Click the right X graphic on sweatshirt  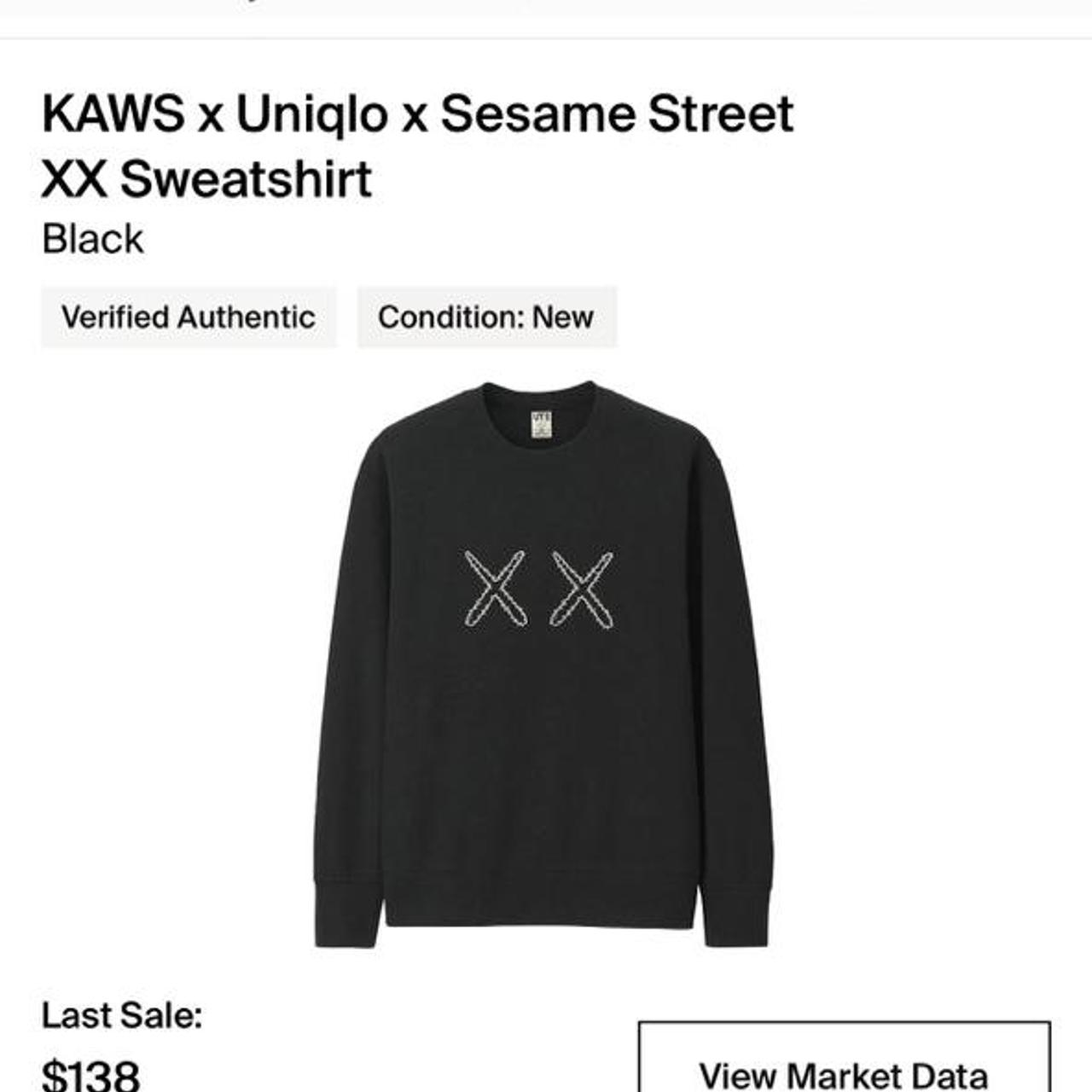582,590
